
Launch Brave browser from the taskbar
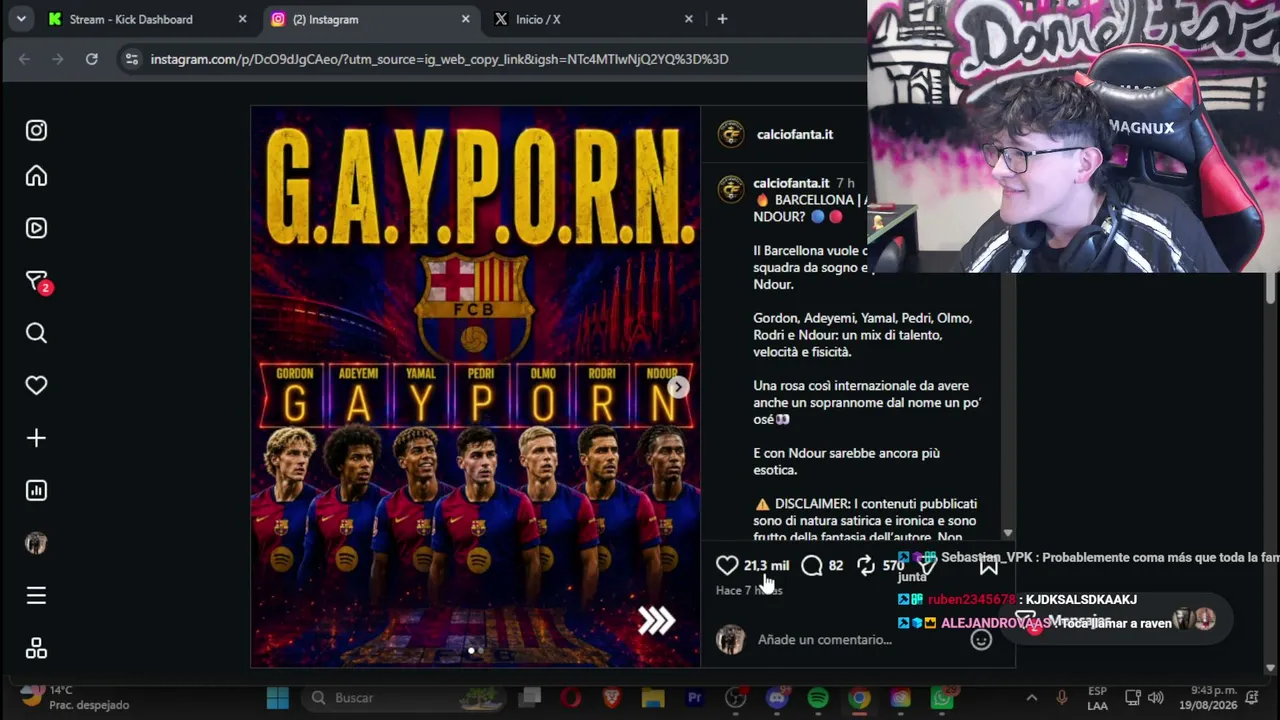[612, 698]
